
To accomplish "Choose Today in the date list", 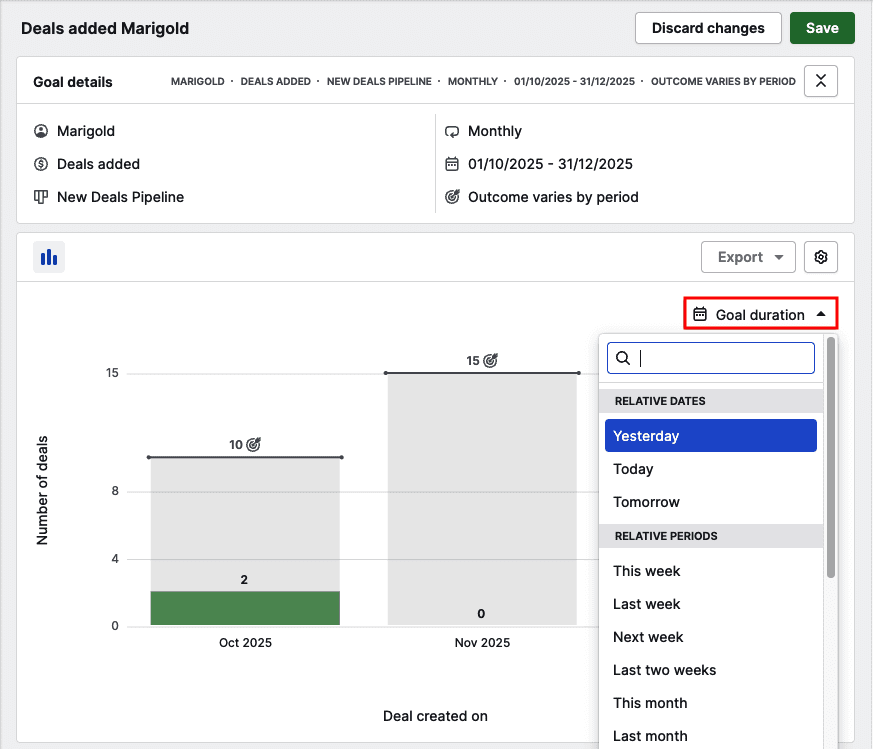I will [x=633, y=469].
